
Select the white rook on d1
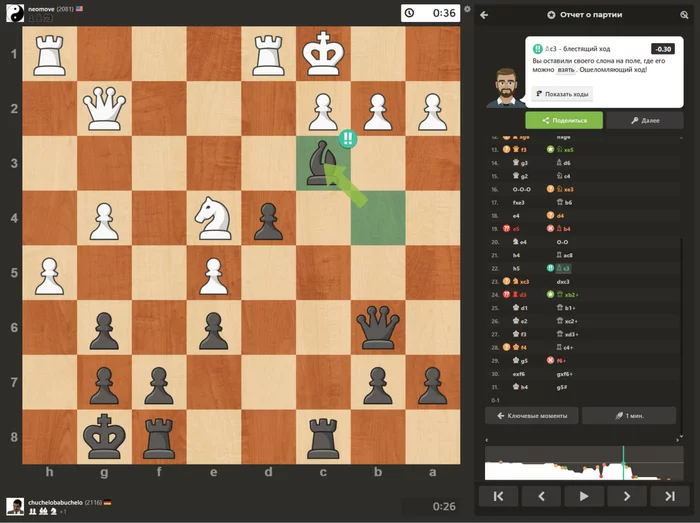(x=268, y=54)
